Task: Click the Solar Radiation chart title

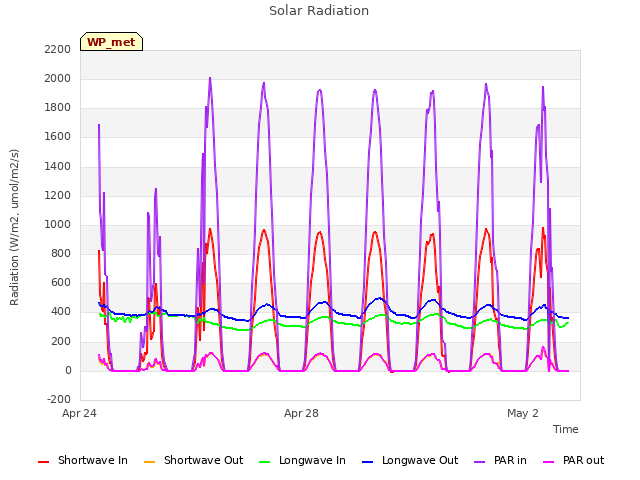Action: (x=319, y=11)
